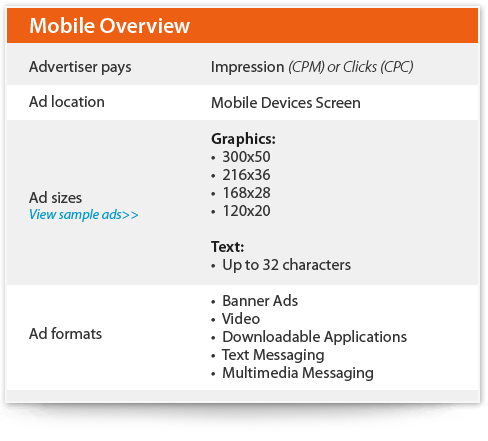Select the Banner Ads format item
Screen dimensions: 488x441
tap(260, 301)
